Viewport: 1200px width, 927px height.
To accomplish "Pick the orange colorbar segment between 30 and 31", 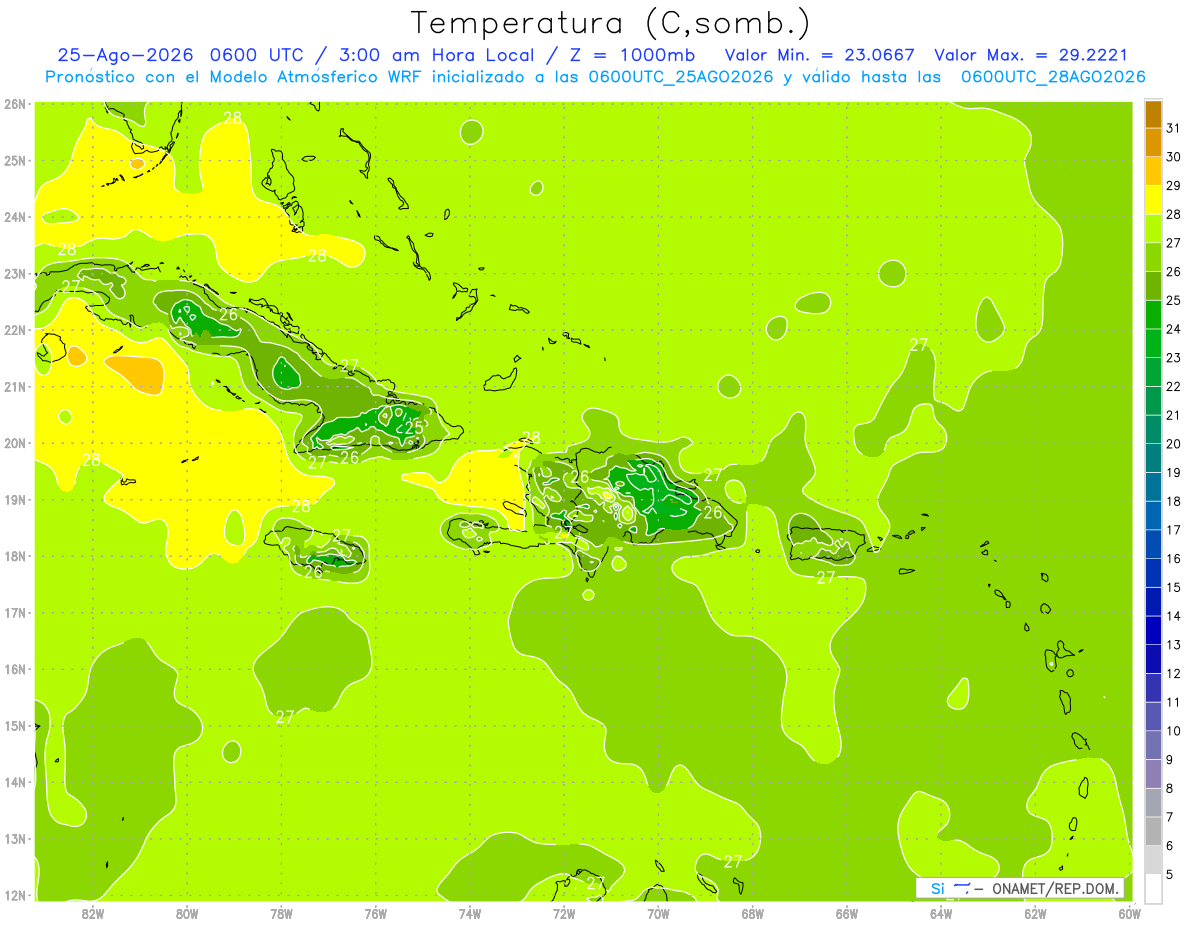I will (x=1153, y=143).
